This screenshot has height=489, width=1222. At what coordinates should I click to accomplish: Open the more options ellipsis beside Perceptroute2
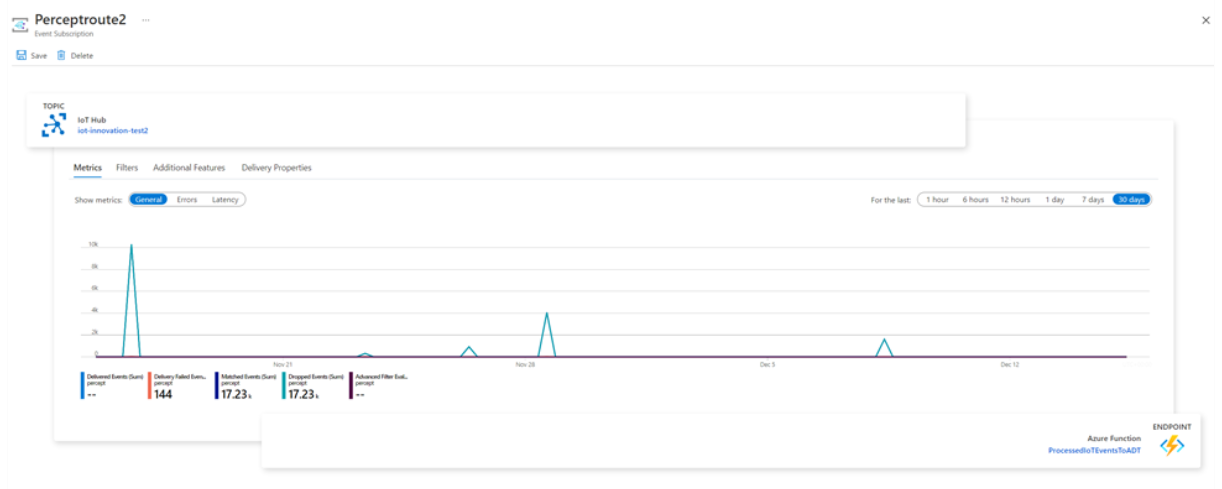coord(146,20)
